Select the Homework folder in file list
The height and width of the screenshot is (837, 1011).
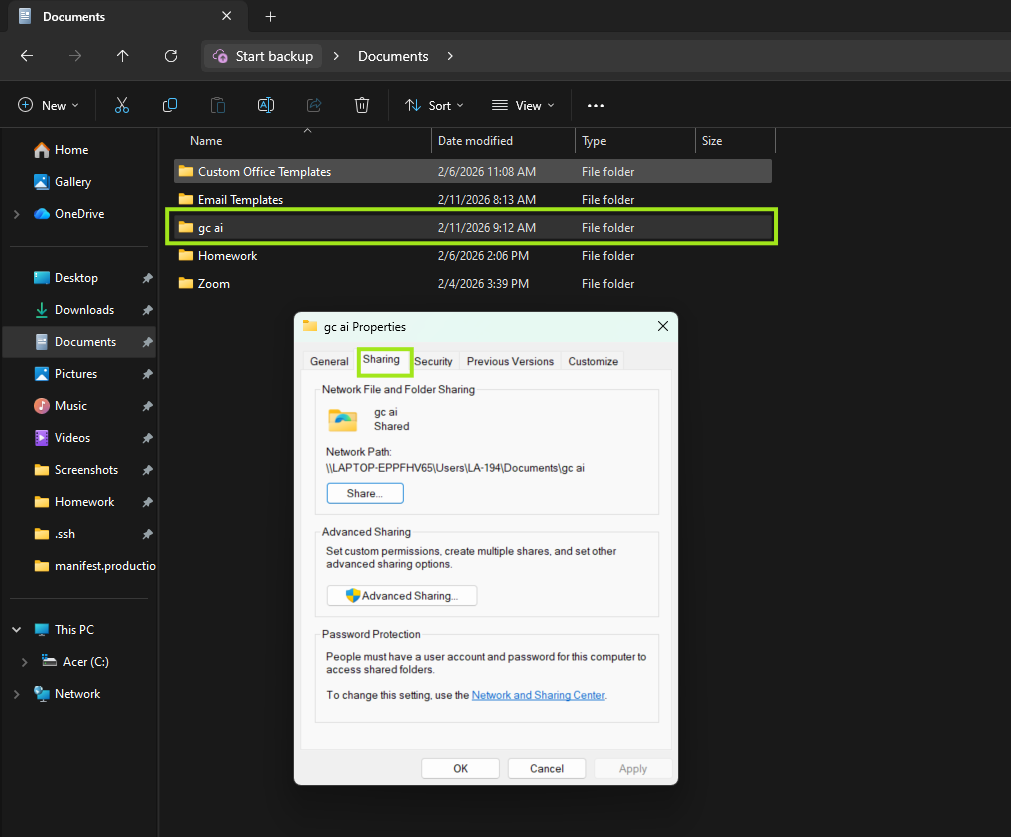(x=227, y=256)
